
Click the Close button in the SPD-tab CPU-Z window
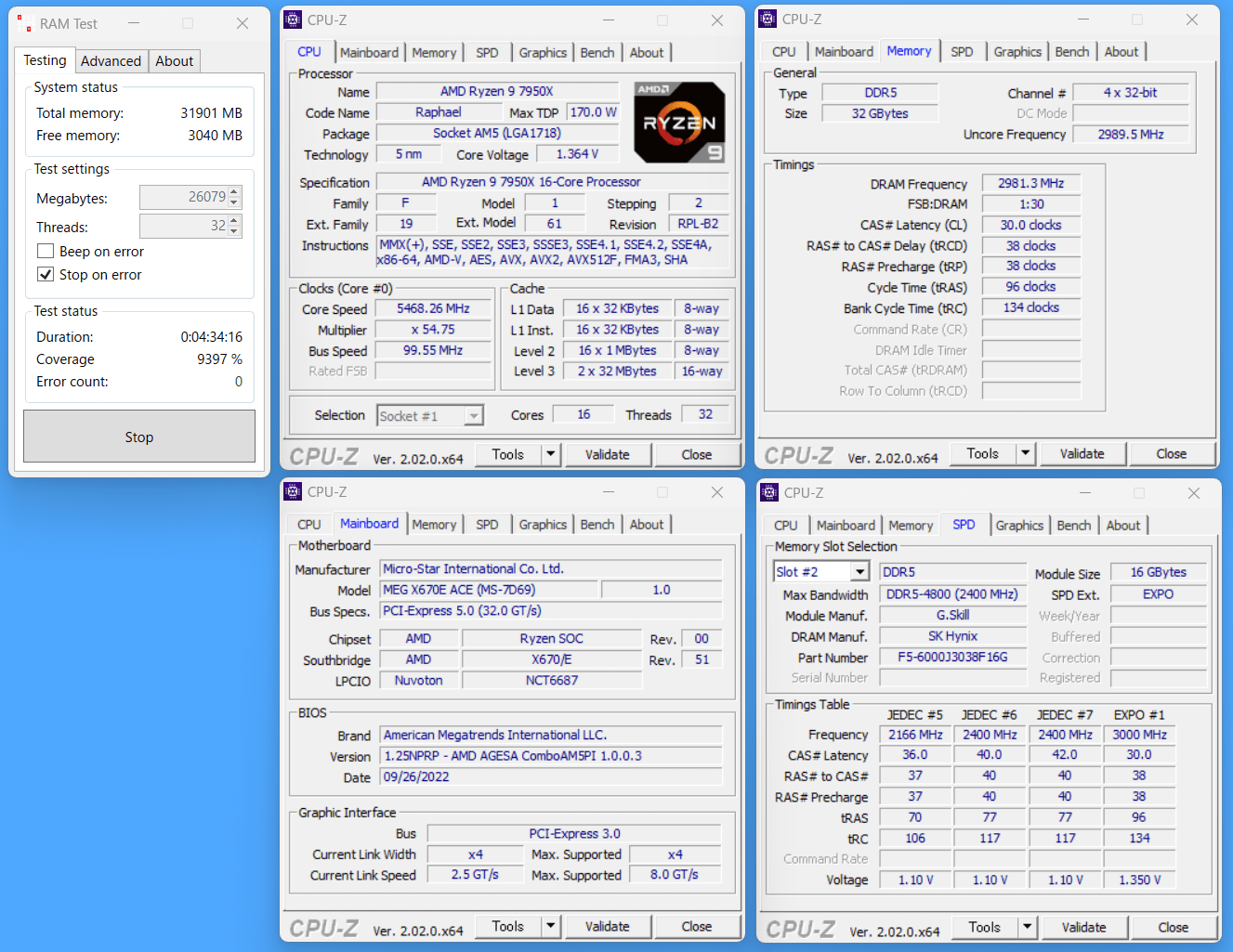point(1174,927)
